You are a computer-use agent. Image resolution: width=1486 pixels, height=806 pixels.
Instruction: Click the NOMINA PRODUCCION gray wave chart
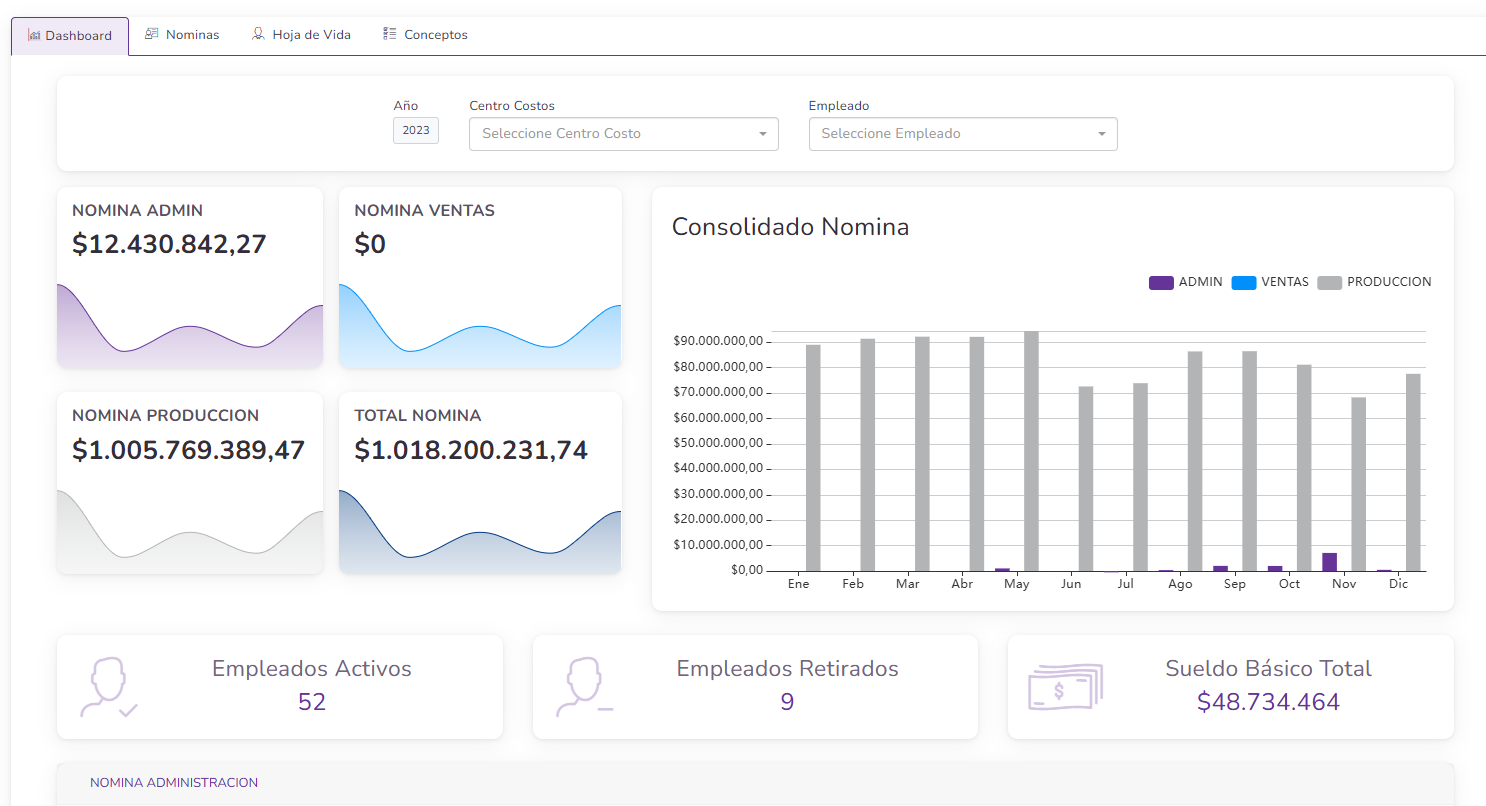pyautogui.click(x=190, y=532)
